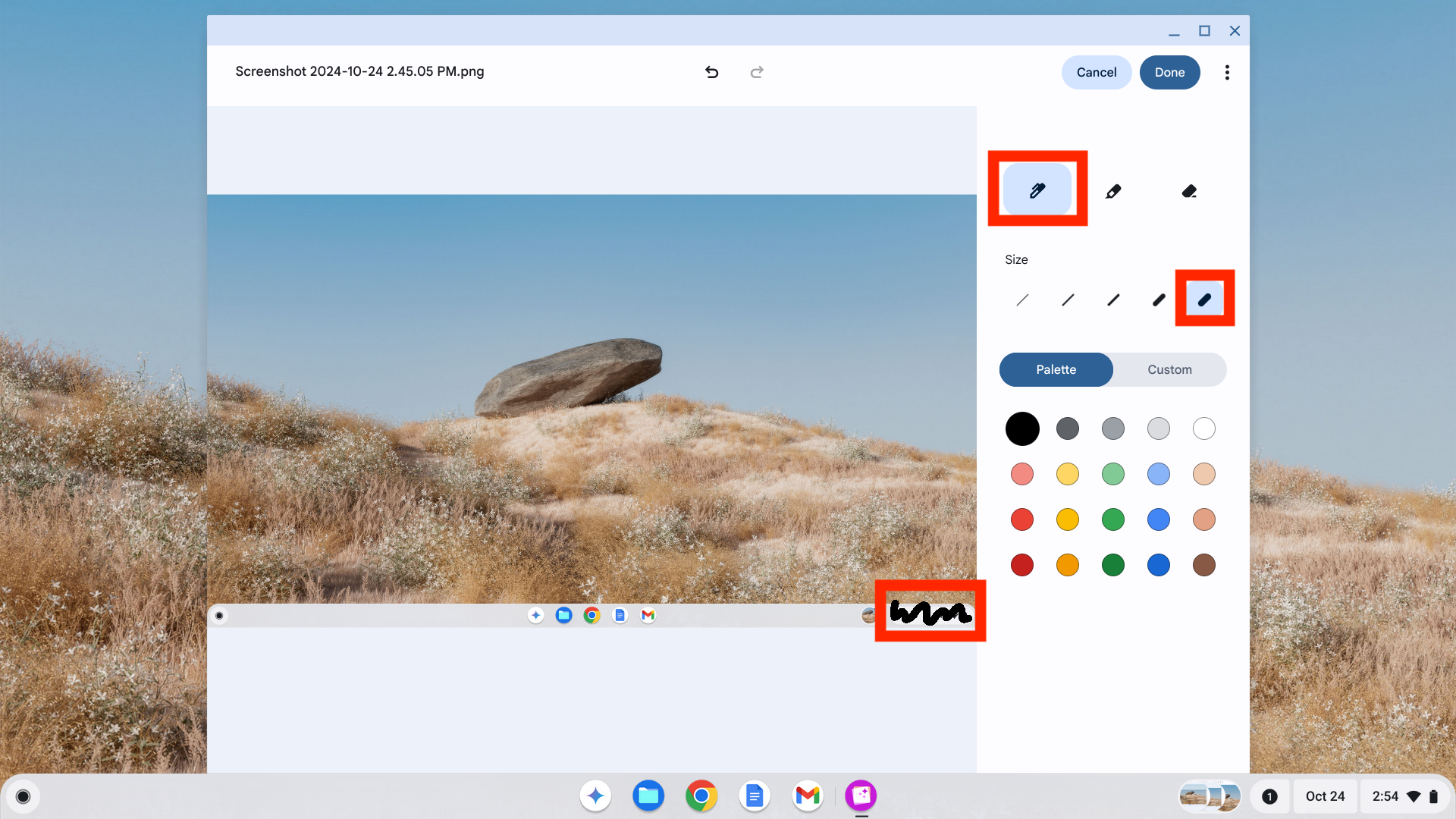The height and width of the screenshot is (819, 1456).
Task: Open the Gallery app on shelf
Action: click(x=861, y=795)
